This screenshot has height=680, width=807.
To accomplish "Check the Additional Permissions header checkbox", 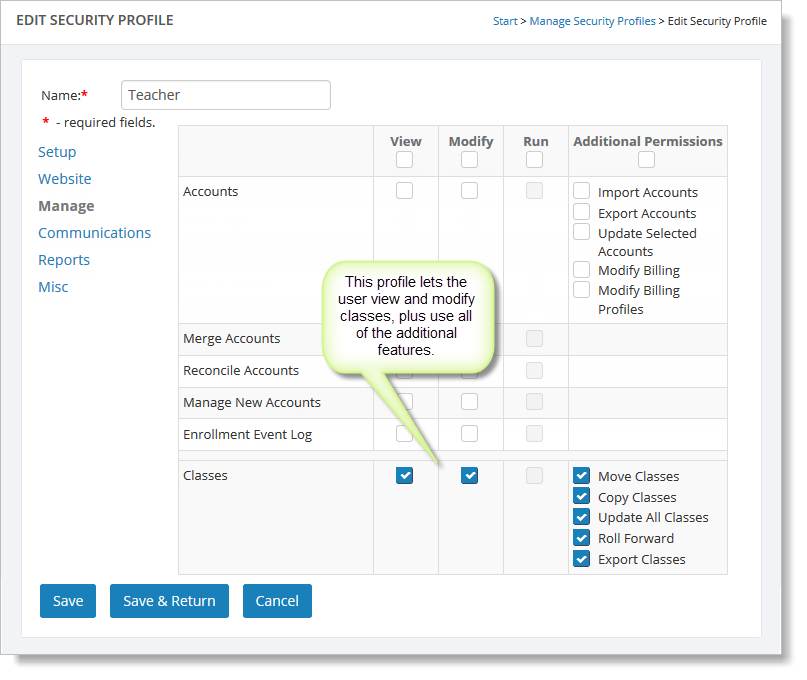I will click(647, 160).
